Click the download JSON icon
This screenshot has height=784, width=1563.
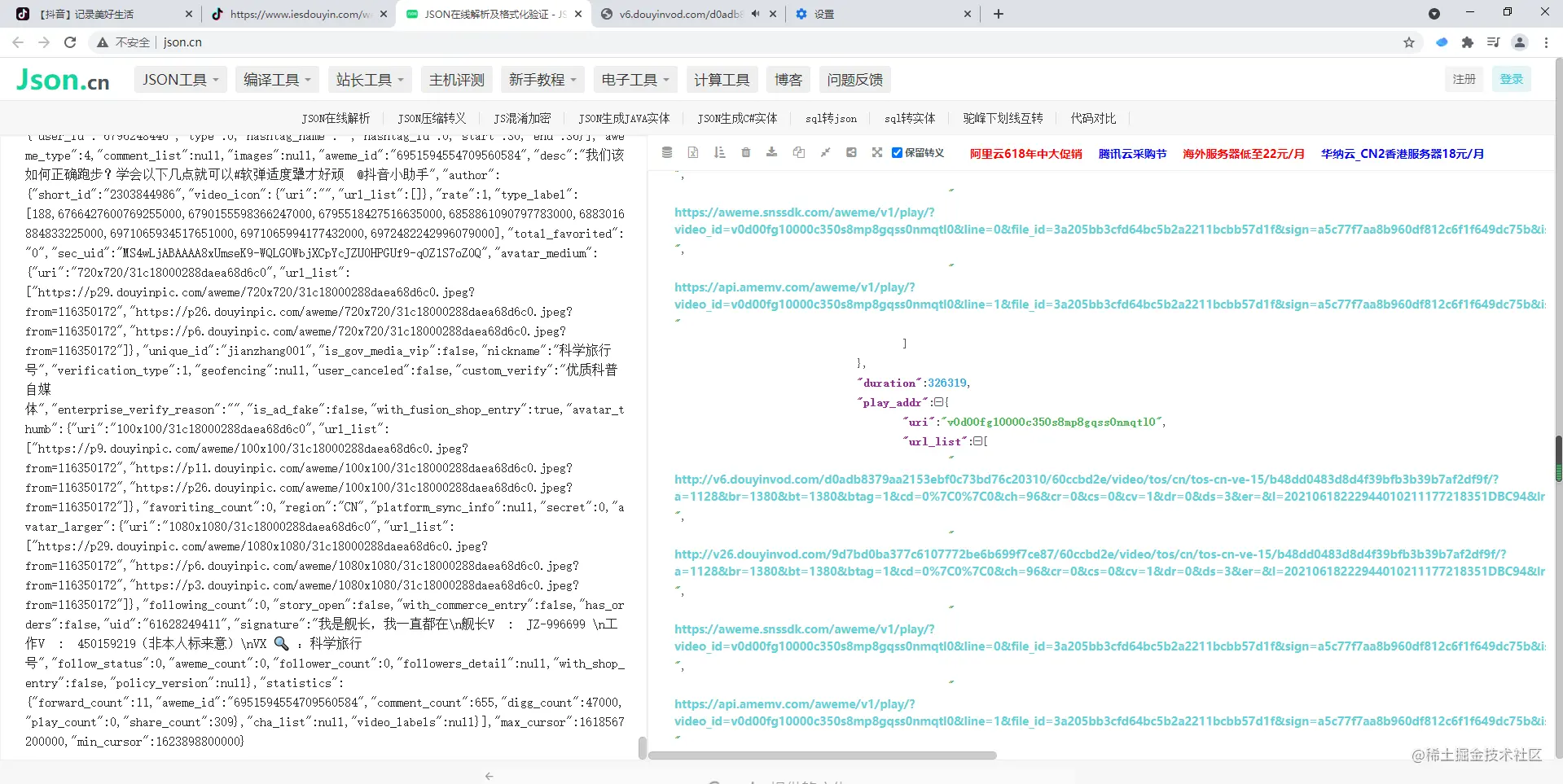771,152
